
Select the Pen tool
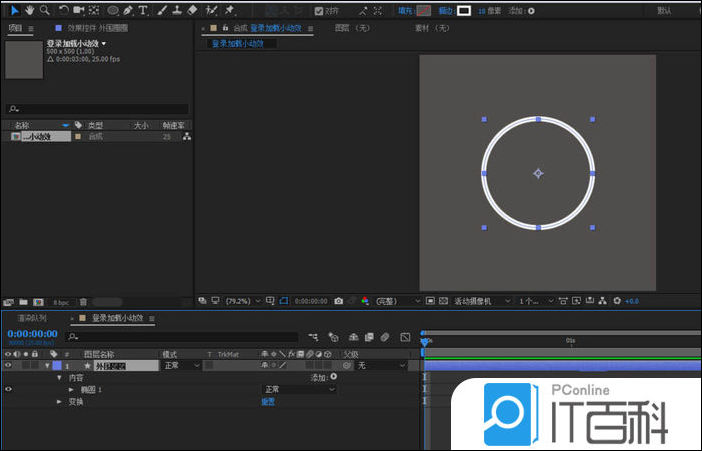(x=128, y=10)
